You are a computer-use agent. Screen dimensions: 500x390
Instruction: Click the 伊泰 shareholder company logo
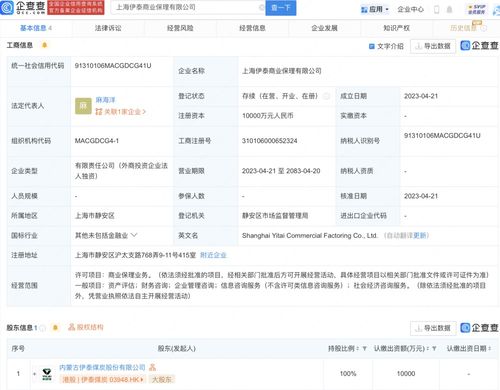[x=47, y=374]
